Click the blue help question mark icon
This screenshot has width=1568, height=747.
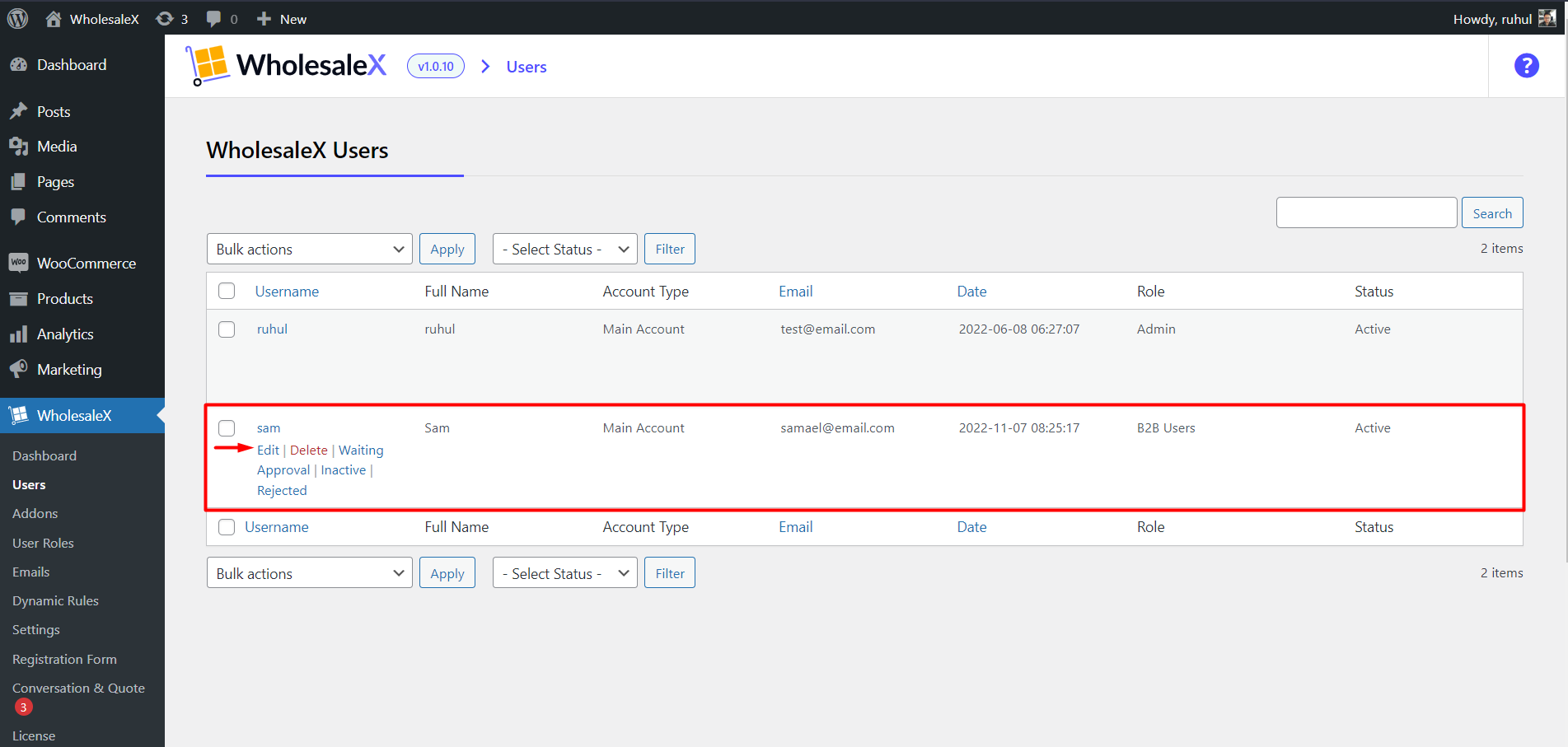point(1526,66)
